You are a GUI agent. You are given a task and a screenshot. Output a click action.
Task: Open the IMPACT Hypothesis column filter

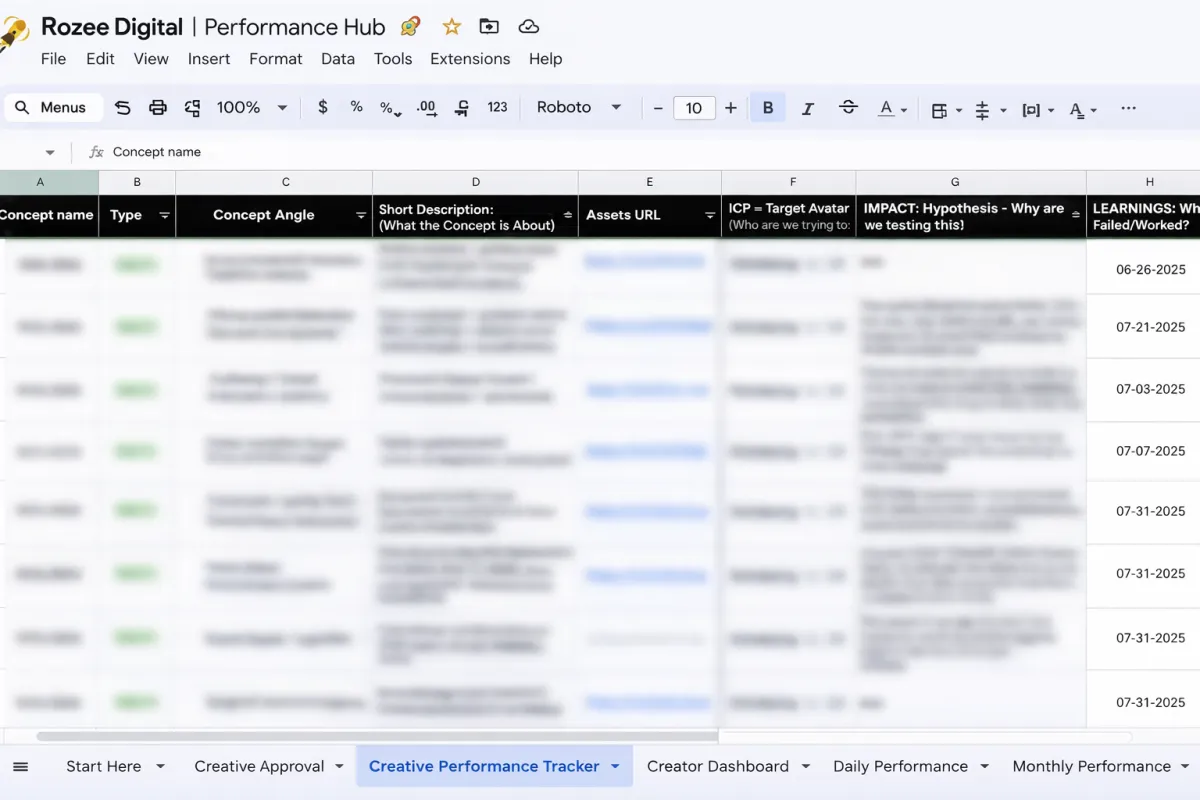[x=1076, y=216]
